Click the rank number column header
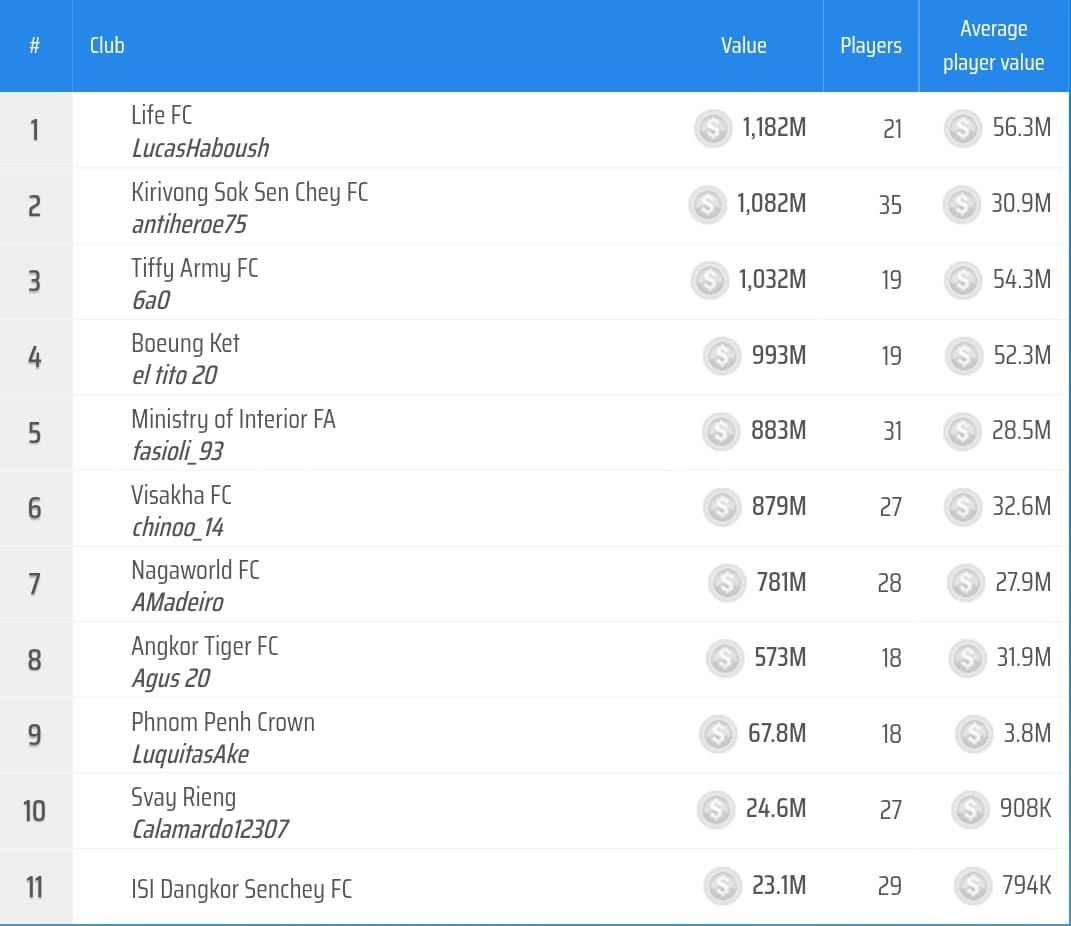 tap(35, 46)
